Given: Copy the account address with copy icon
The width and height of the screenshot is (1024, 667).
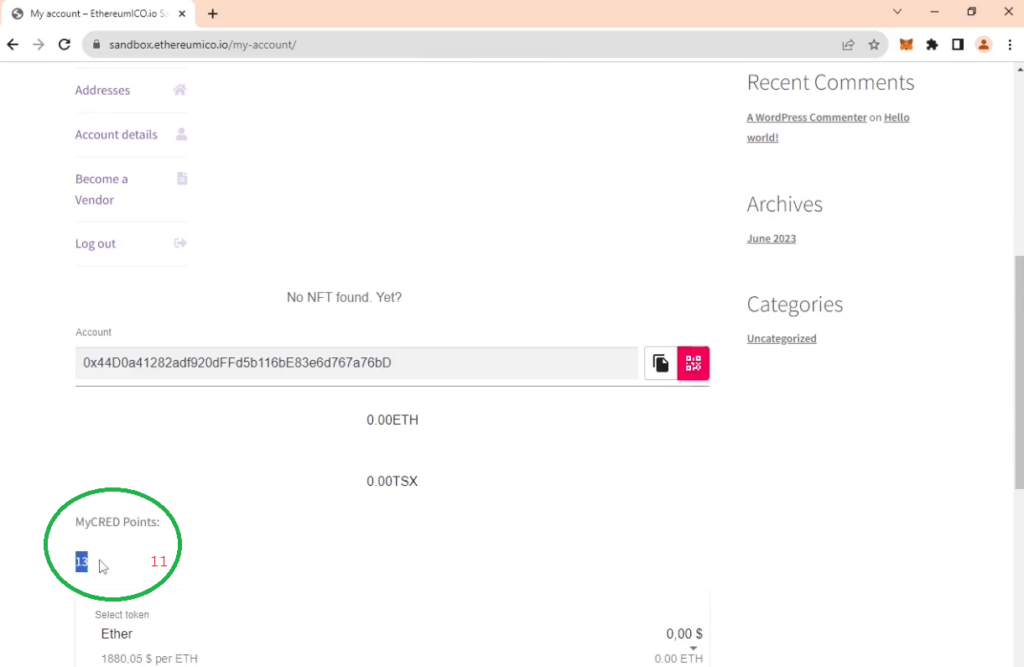Looking at the screenshot, I should point(661,363).
